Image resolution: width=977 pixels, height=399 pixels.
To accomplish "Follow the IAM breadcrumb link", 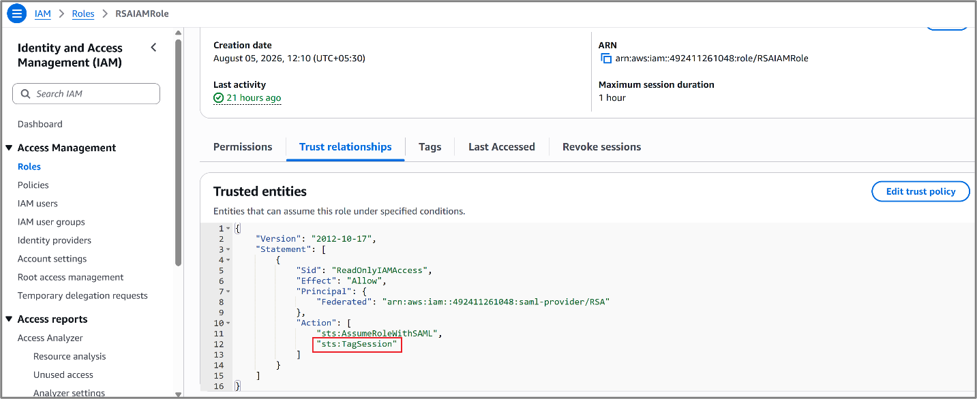I will coord(42,13).
